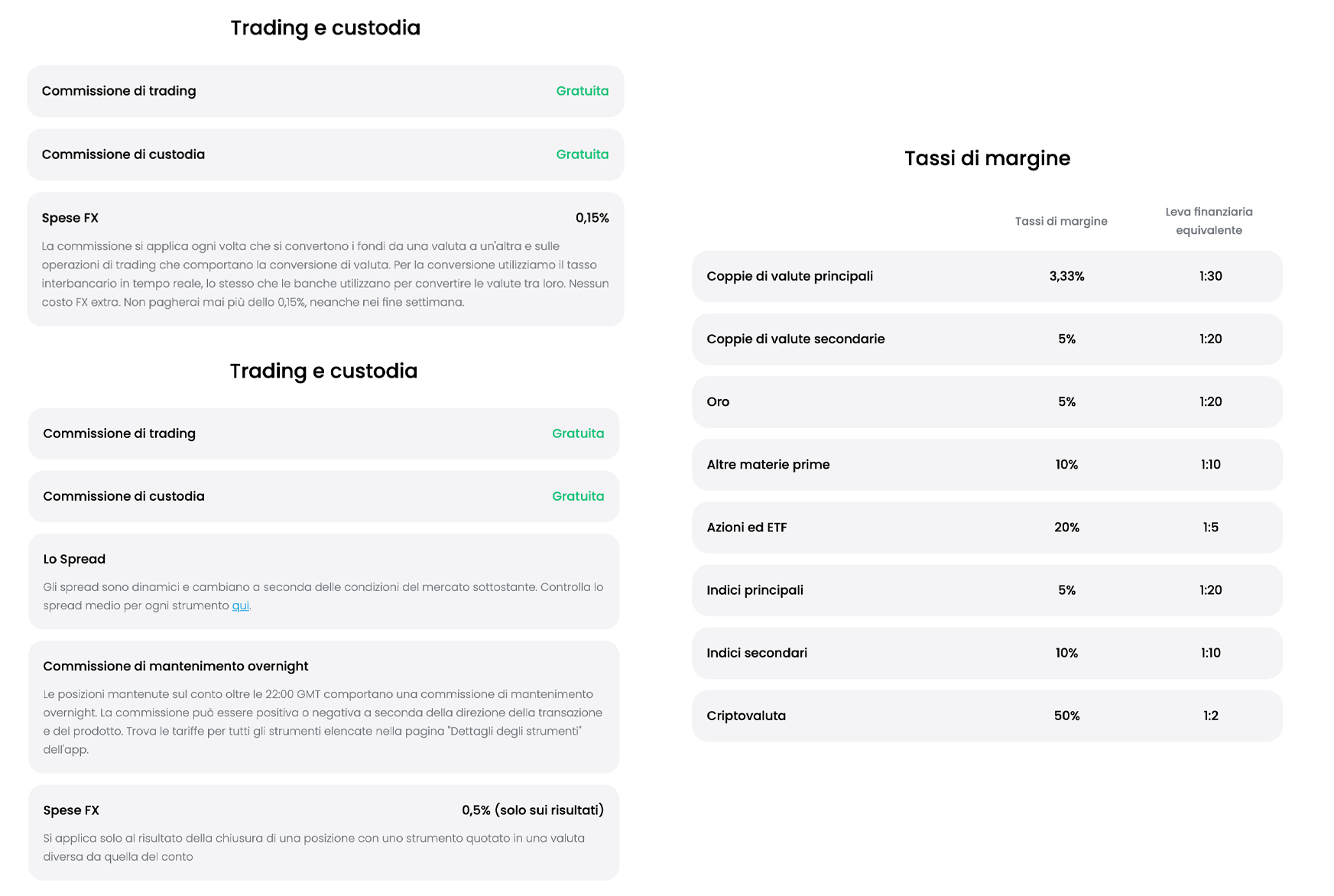The width and height of the screenshot is (1334, 896).
Task: Select the Criptovaluta row label
Action: [745, 716]
